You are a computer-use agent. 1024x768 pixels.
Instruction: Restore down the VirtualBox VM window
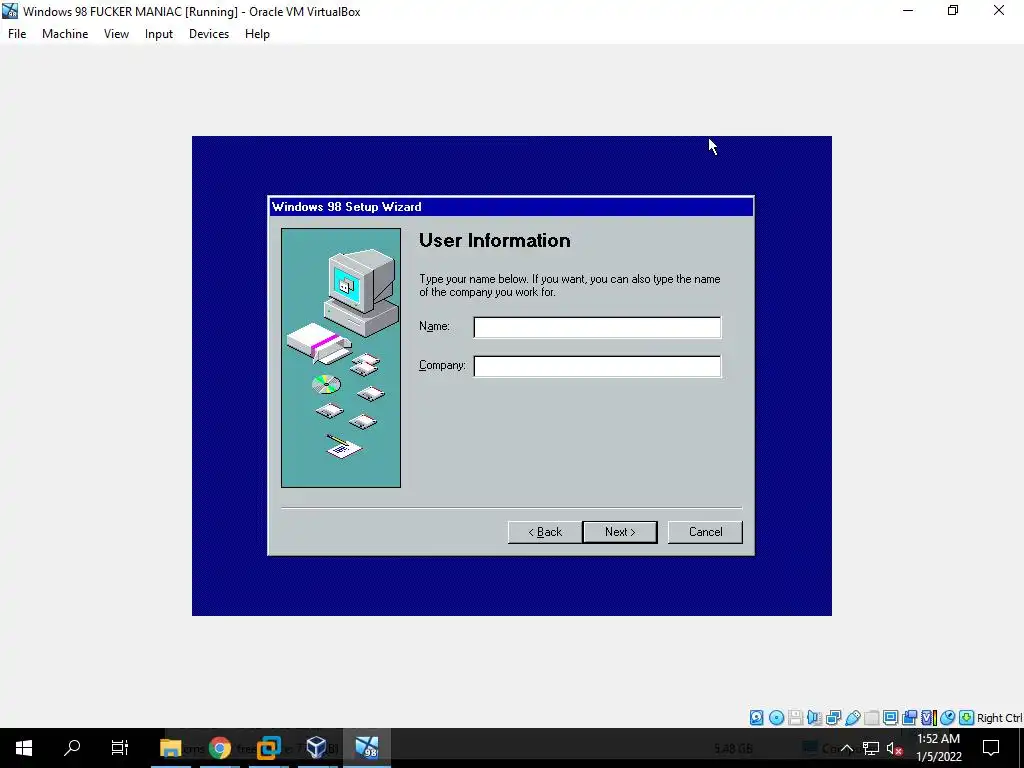pos(953,11)
